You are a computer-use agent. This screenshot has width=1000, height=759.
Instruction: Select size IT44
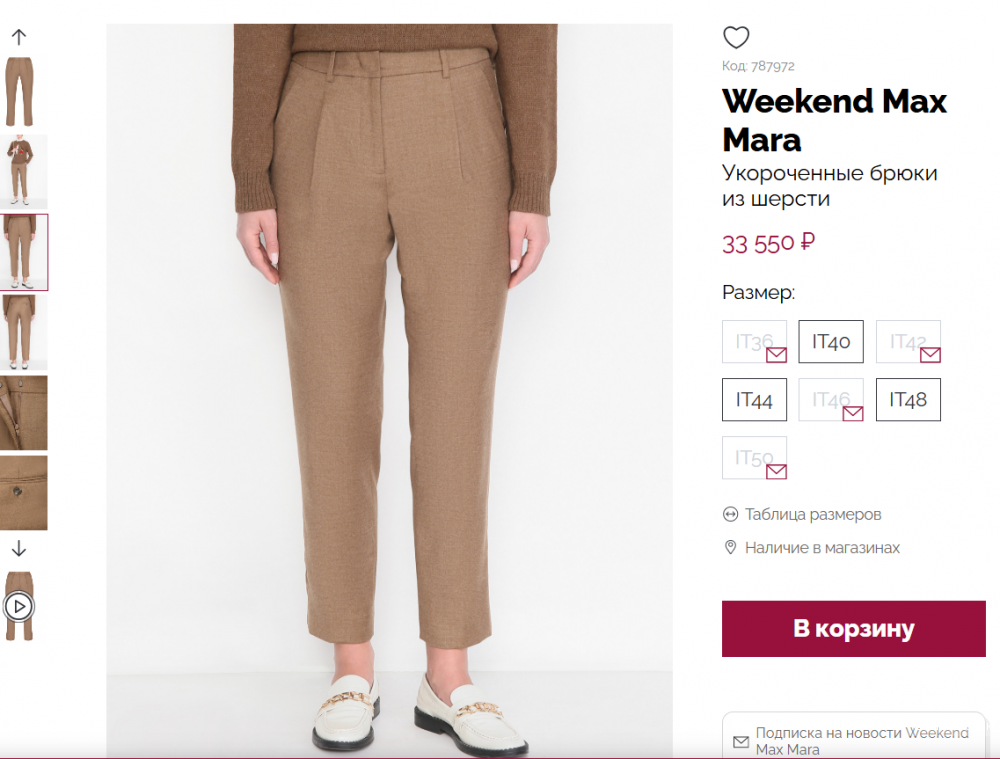754,399
